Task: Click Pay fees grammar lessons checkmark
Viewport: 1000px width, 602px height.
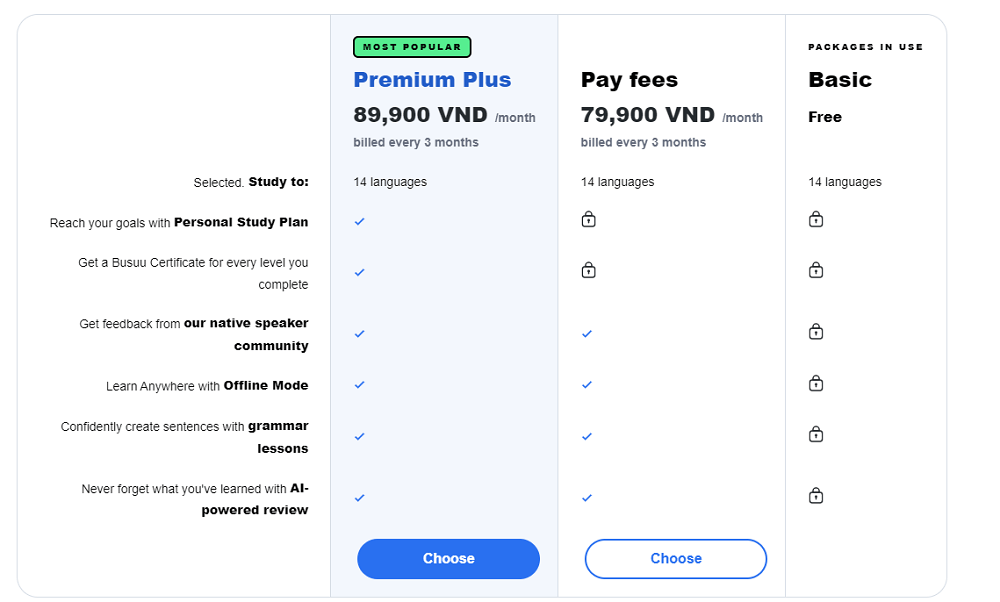Action: [587, 437]
